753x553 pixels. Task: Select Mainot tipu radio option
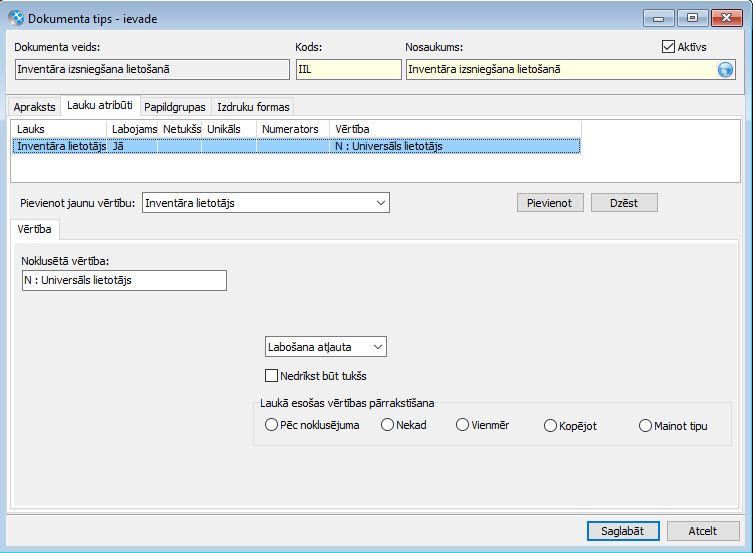tap(645, 426)
